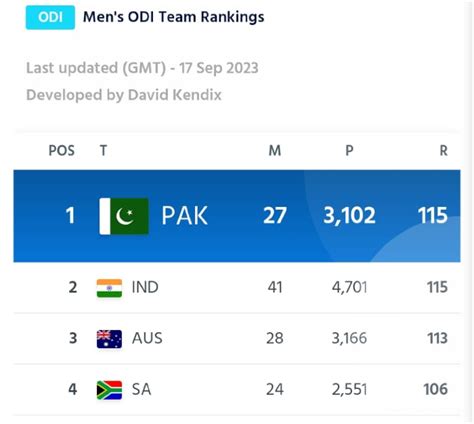Select the ODI format badge

[x=50, y=17]
